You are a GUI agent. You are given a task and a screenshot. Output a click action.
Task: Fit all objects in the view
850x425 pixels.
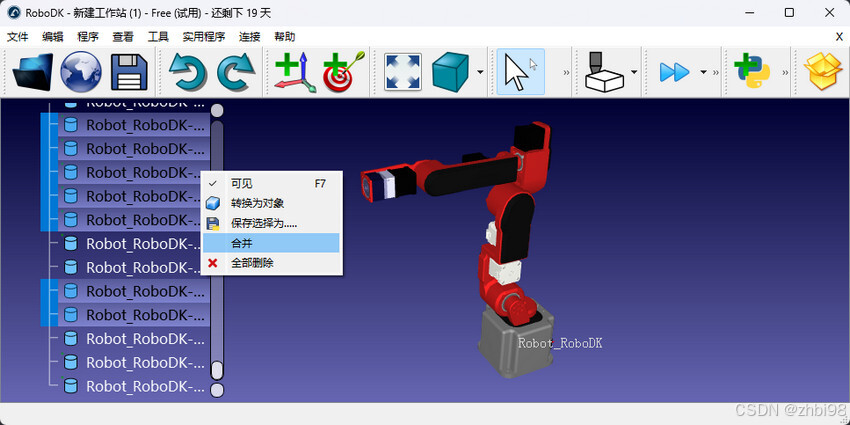pyautogui.click(x=403, y=72)
